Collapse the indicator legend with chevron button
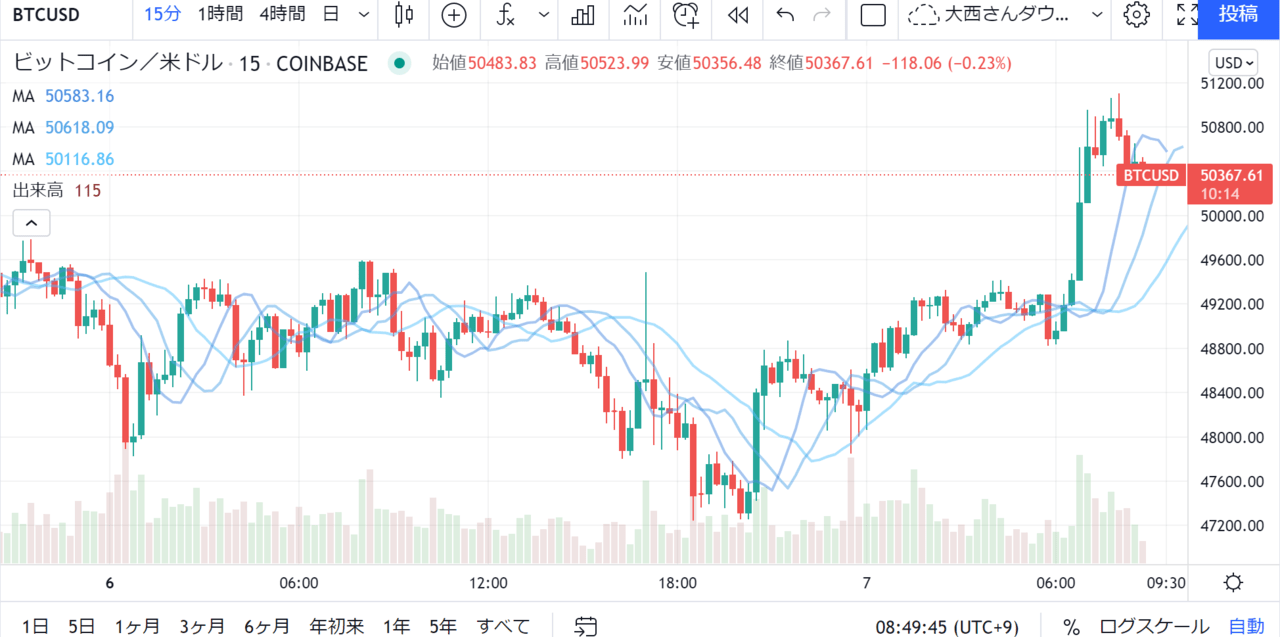The width and height of the screenshot is (1280, 637). (x=31, y=223)
